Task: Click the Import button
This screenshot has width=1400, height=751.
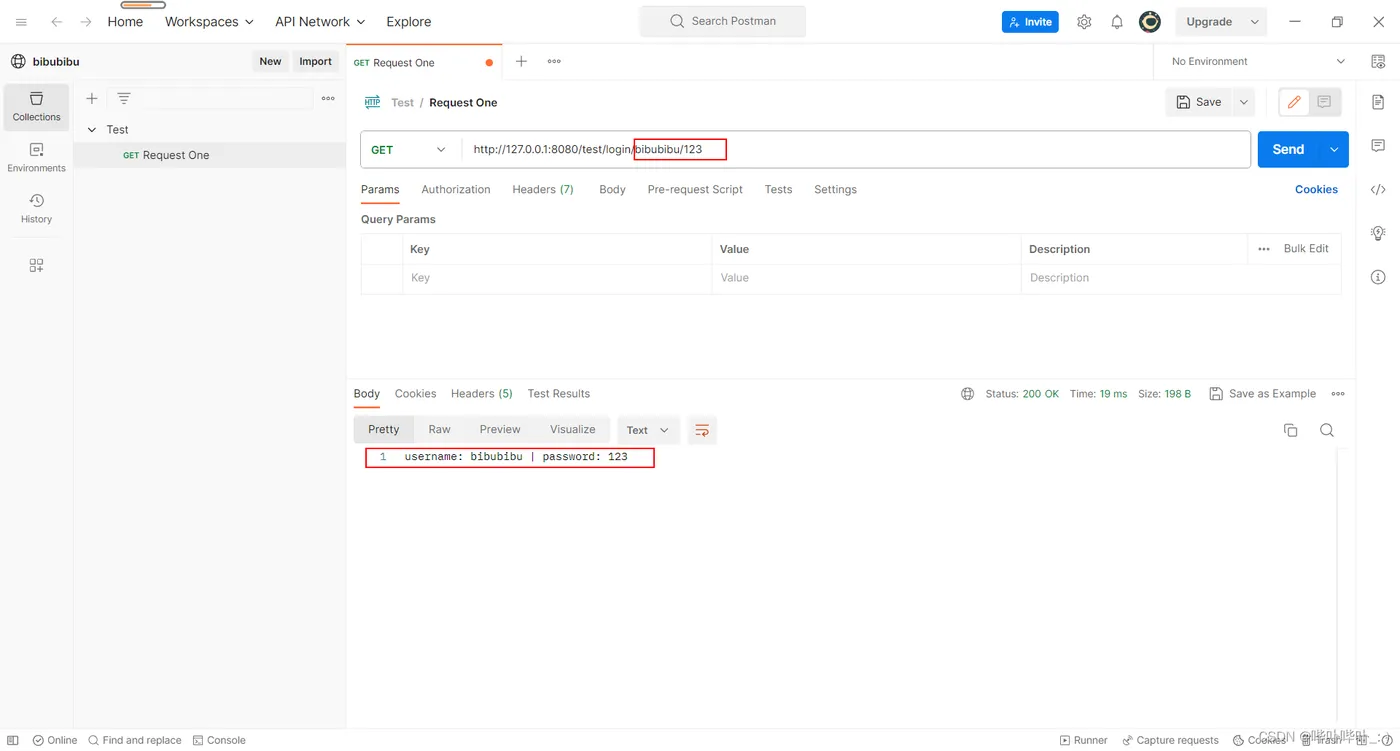Action: point(316,62)
